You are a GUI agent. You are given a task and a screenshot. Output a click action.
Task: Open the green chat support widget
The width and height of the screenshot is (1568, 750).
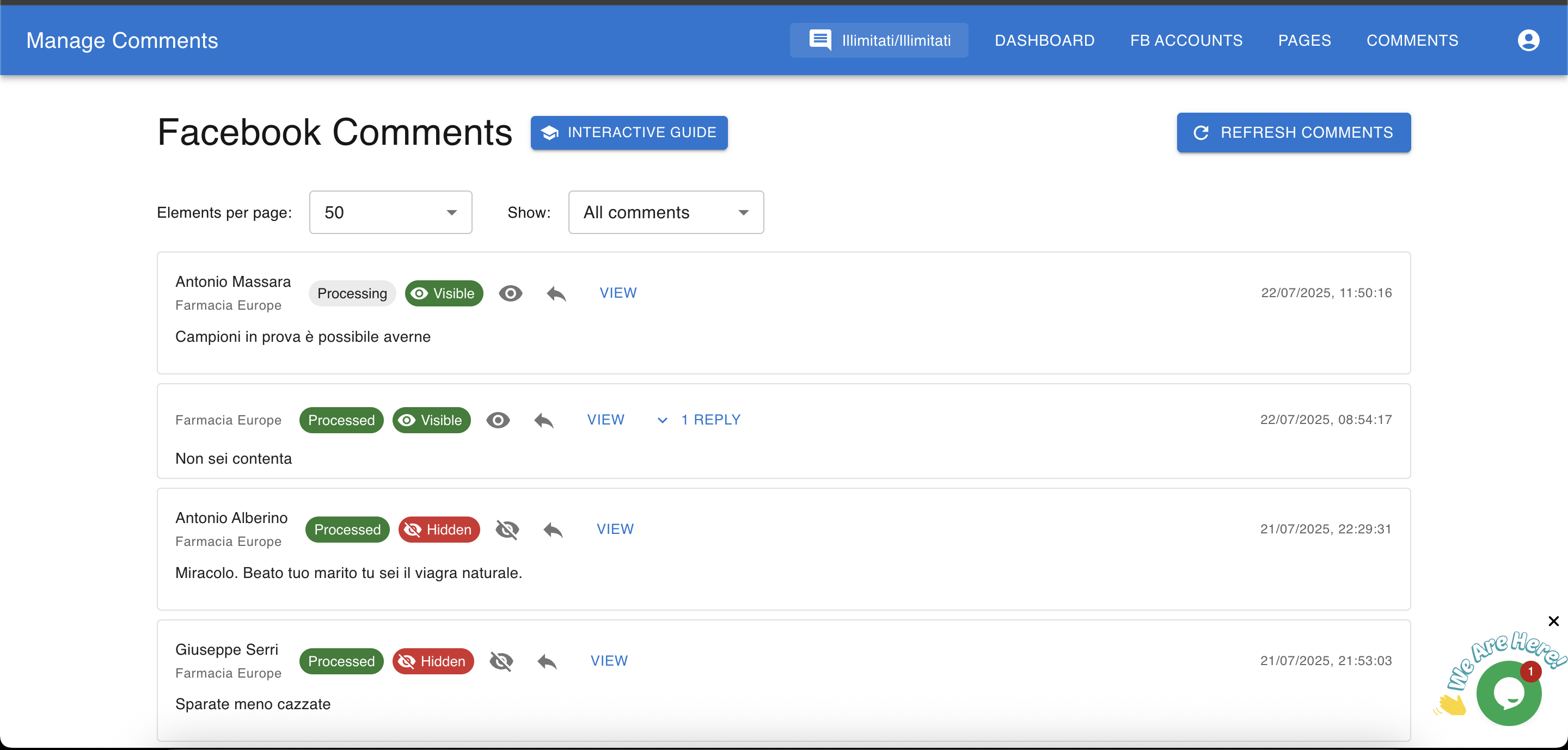pos(1510,693)
